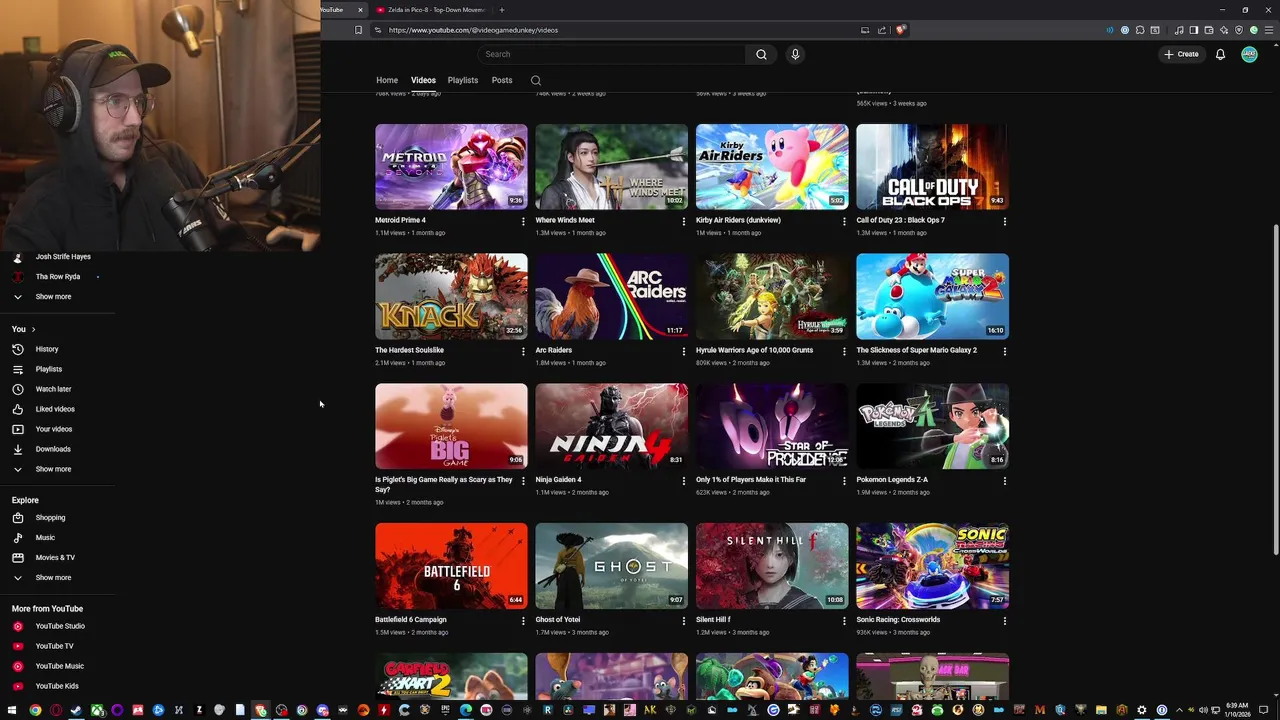Open the browser hamburger menu
Image resolution: width=1280 pixels, height=720 pixels.
click(1269, 30)
